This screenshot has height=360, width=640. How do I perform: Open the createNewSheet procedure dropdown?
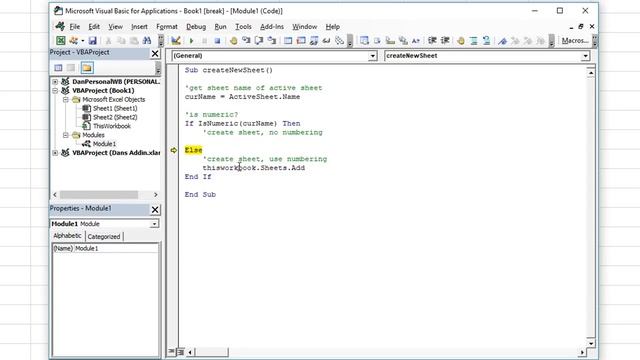(x=585, y=56)
